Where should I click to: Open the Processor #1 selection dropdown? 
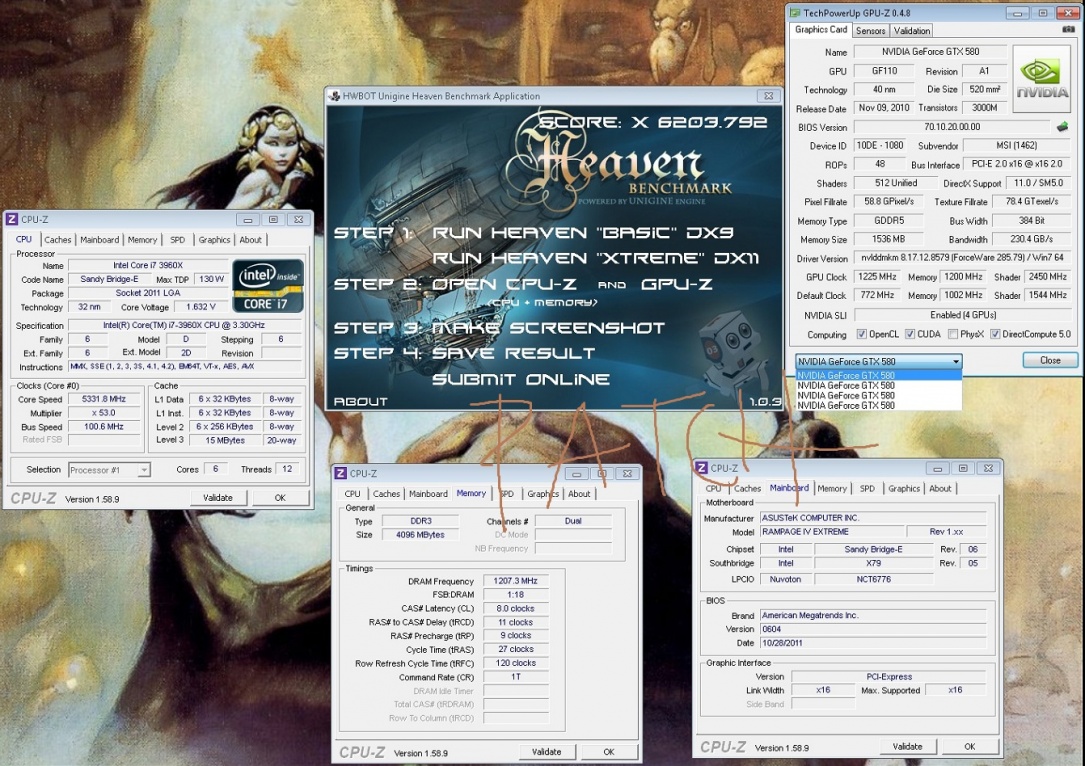(143, 470)
